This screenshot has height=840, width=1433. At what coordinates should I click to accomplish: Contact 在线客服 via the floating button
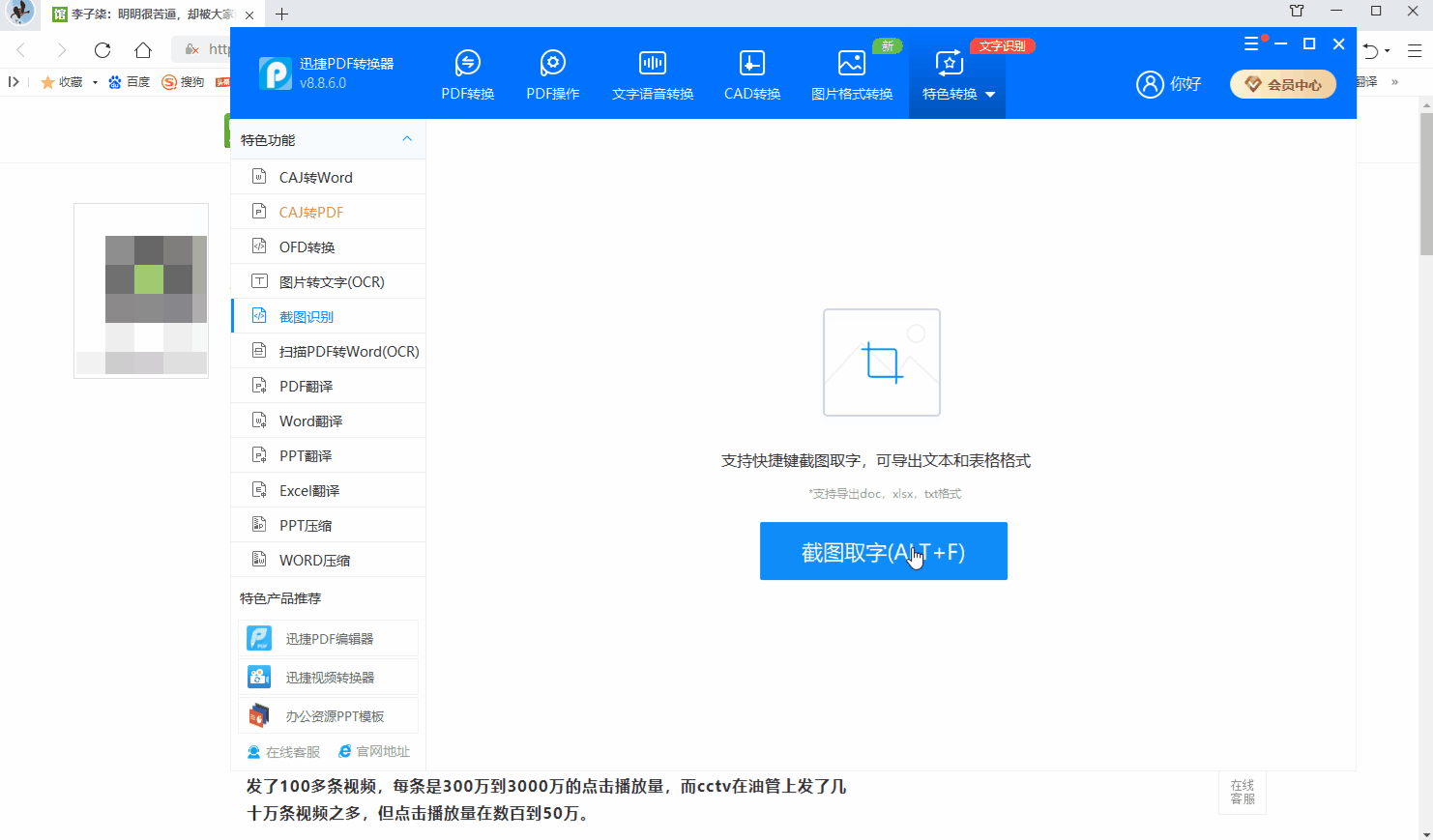coord(1242,793)
